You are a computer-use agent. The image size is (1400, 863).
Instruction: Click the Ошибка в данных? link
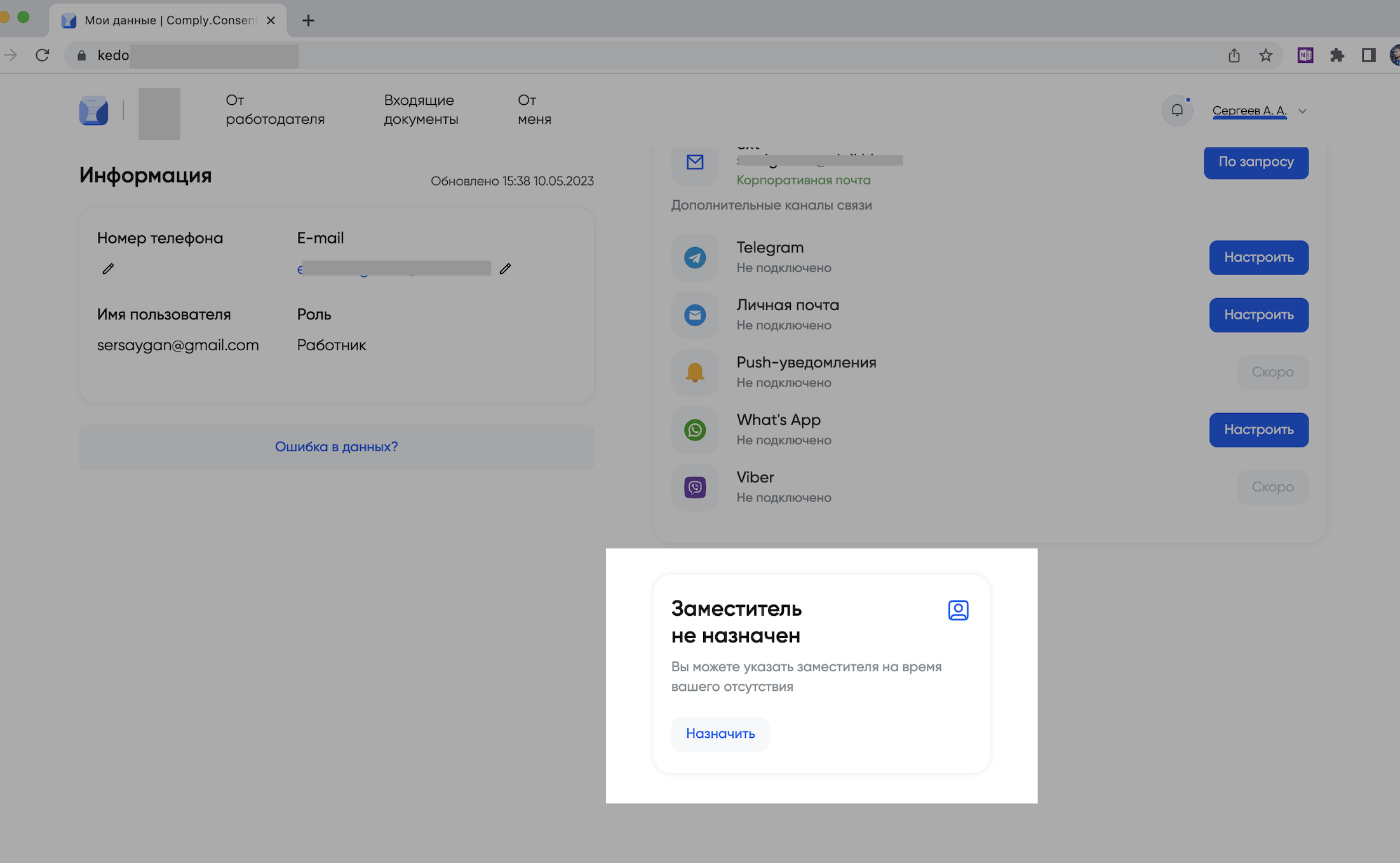click(x=336, y=447)
